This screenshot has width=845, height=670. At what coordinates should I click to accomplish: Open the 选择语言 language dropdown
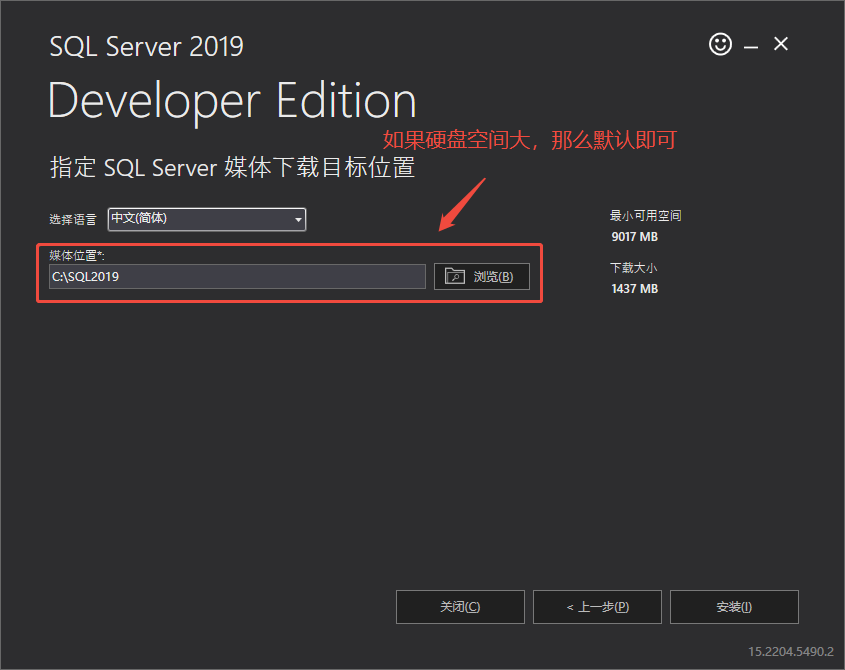tap(207, 219)
